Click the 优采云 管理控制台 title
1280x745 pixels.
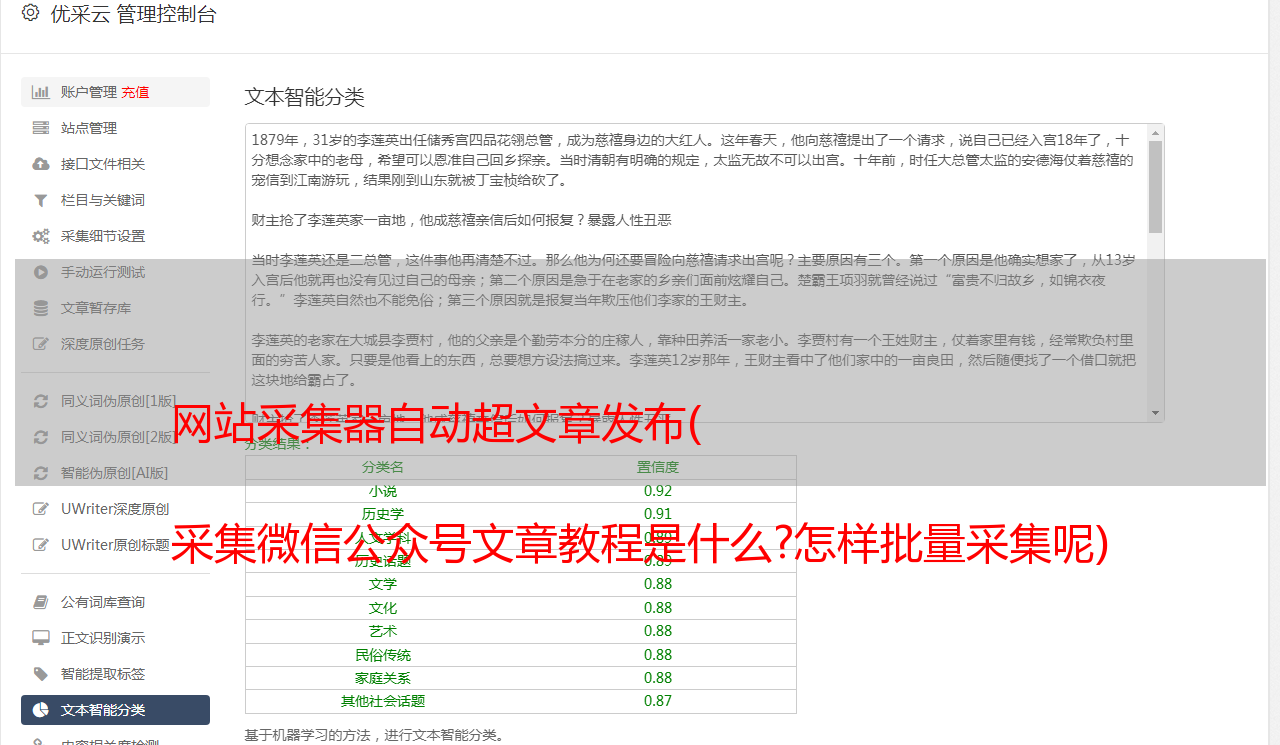(132, 14)
